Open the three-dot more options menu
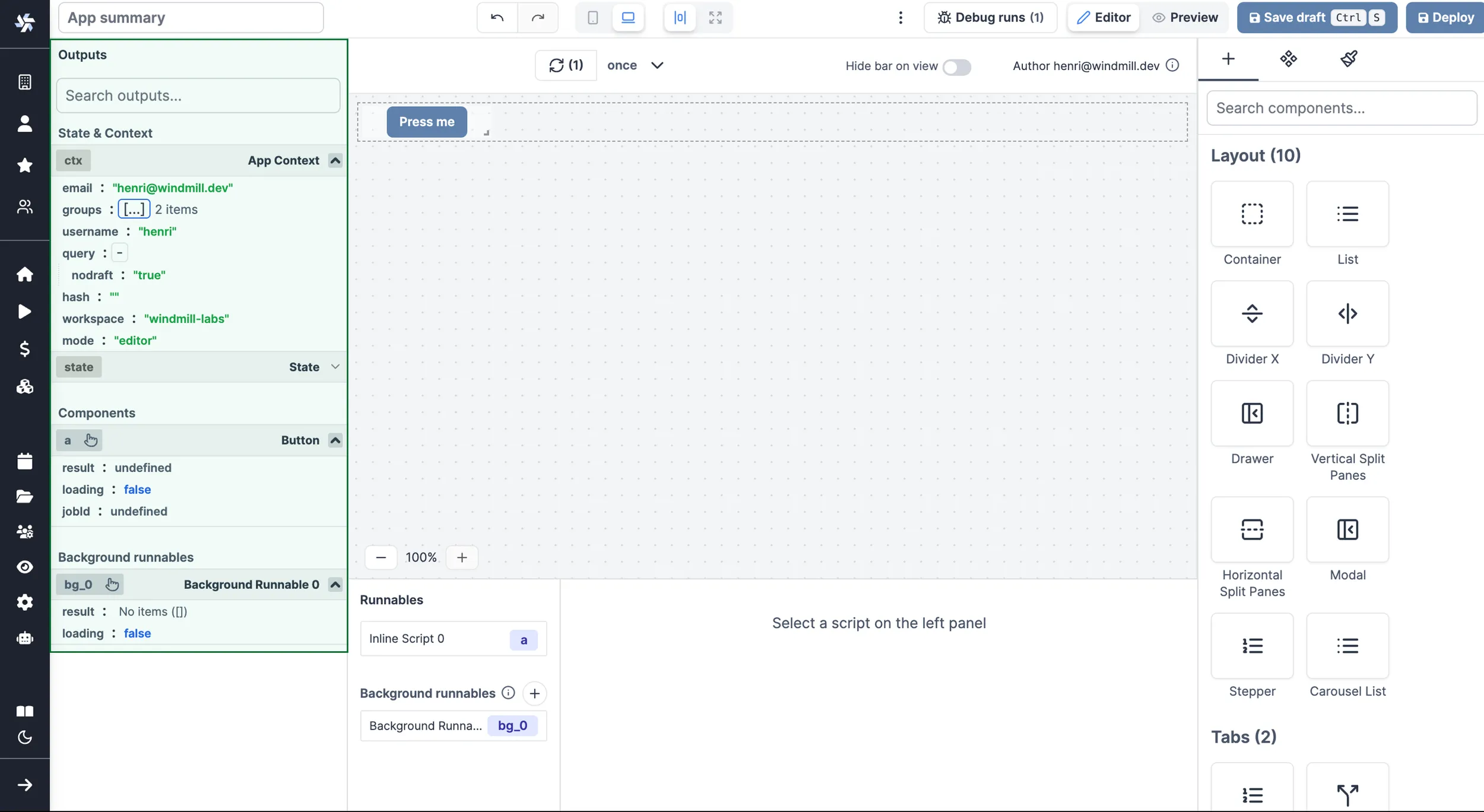Viewport: 1484px width, 812px height. coord(900,17)
